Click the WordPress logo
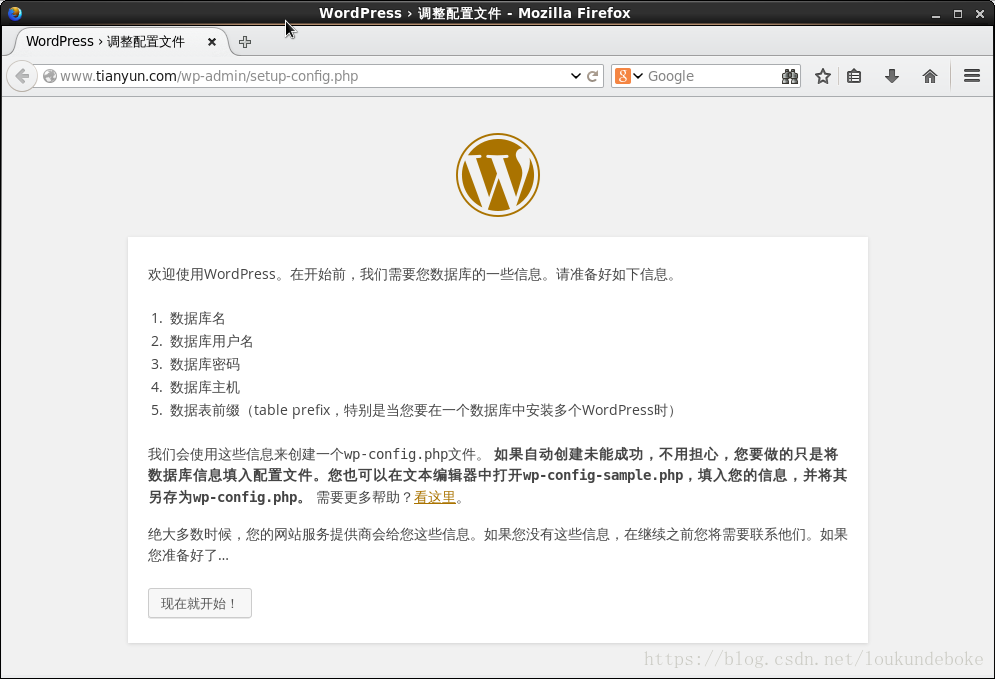Viewport: 995px width, 679px height. [498, 175]
